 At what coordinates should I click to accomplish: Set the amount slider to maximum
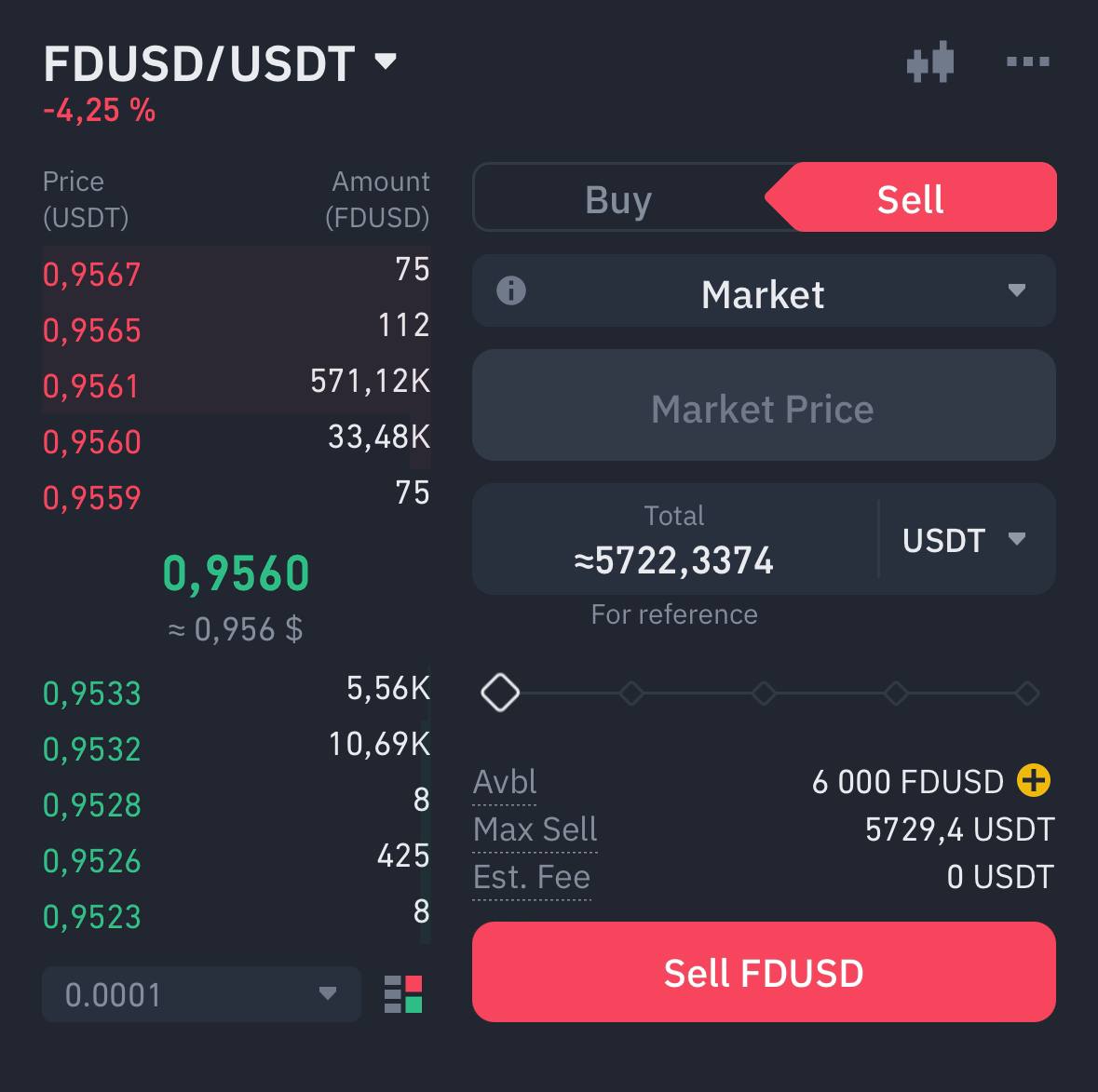pos(1027,694)
